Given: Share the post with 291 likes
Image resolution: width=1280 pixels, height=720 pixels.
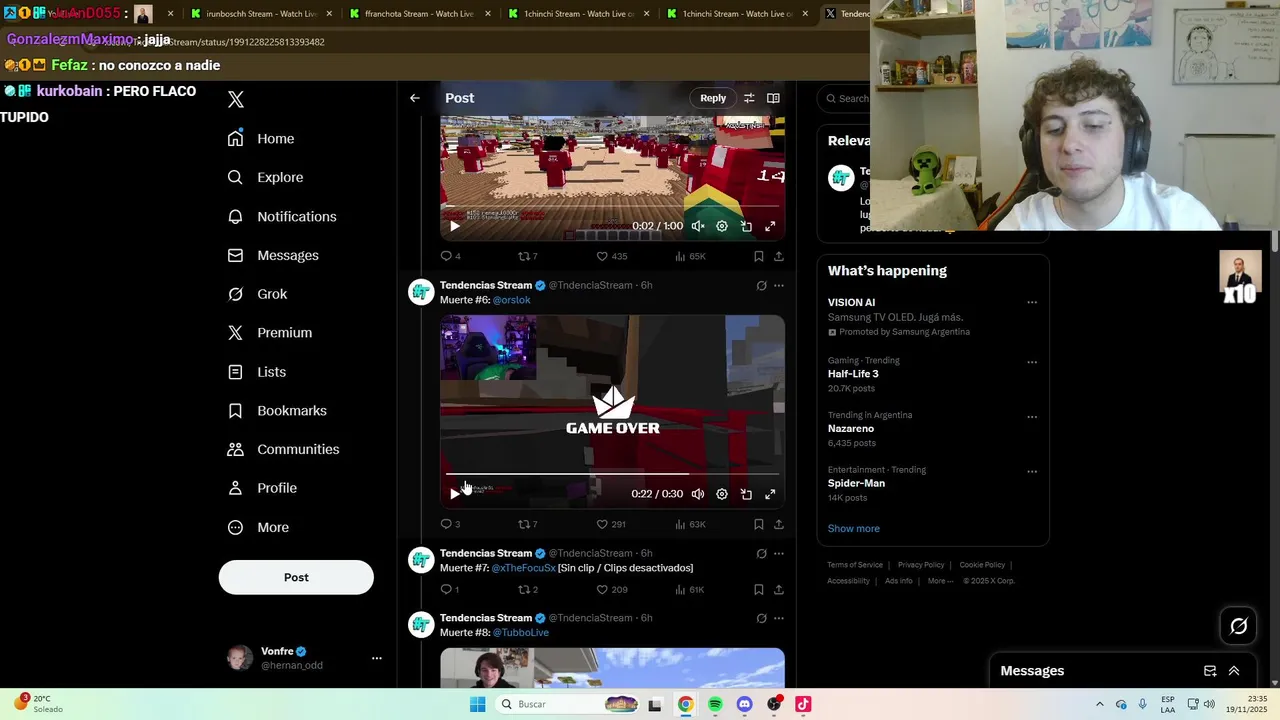Looking at the screenshot, I should click(x=779, y=524).
